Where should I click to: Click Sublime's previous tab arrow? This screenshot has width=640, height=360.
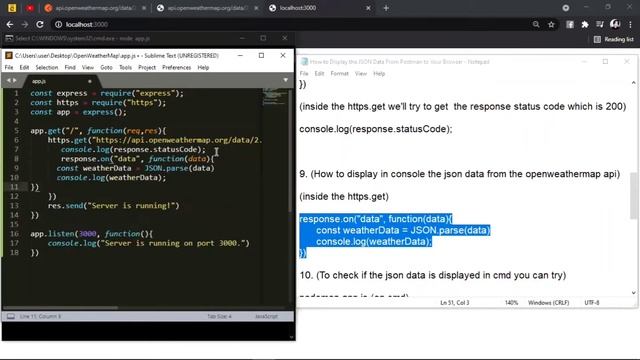click(x=8, y=80)
